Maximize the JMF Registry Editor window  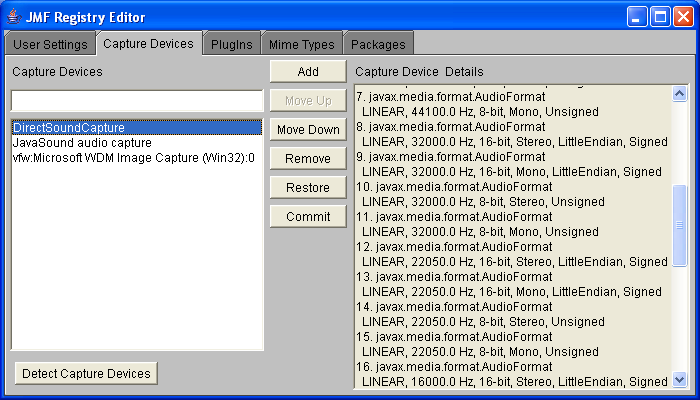click(x=661, y=17)
